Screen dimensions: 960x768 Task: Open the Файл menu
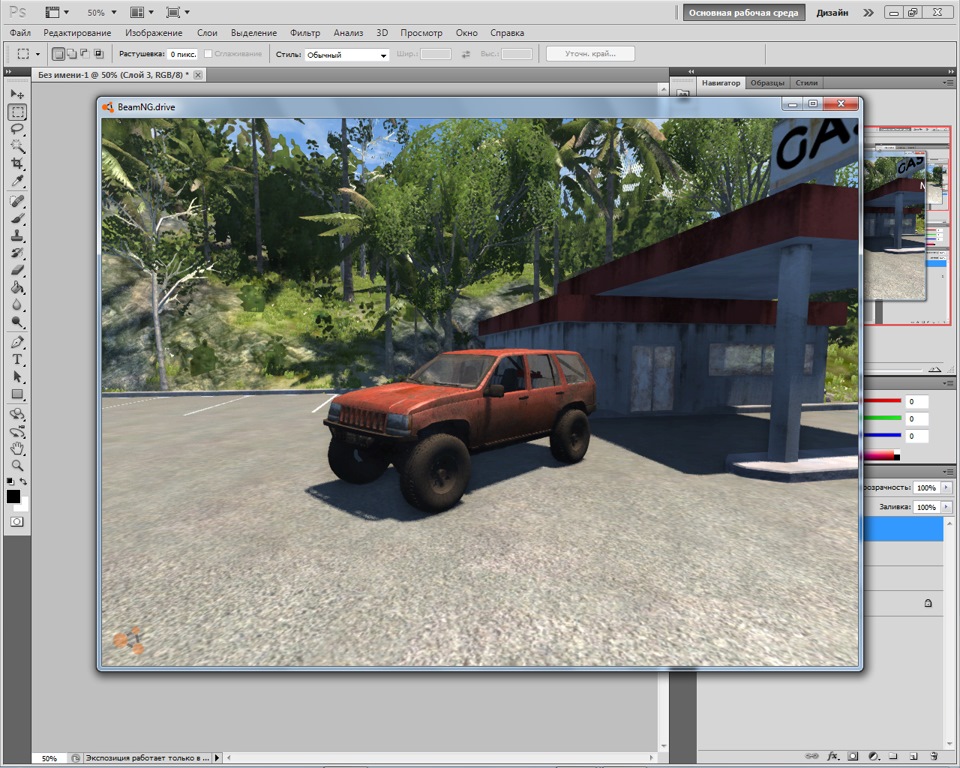(x=20, y=33)
